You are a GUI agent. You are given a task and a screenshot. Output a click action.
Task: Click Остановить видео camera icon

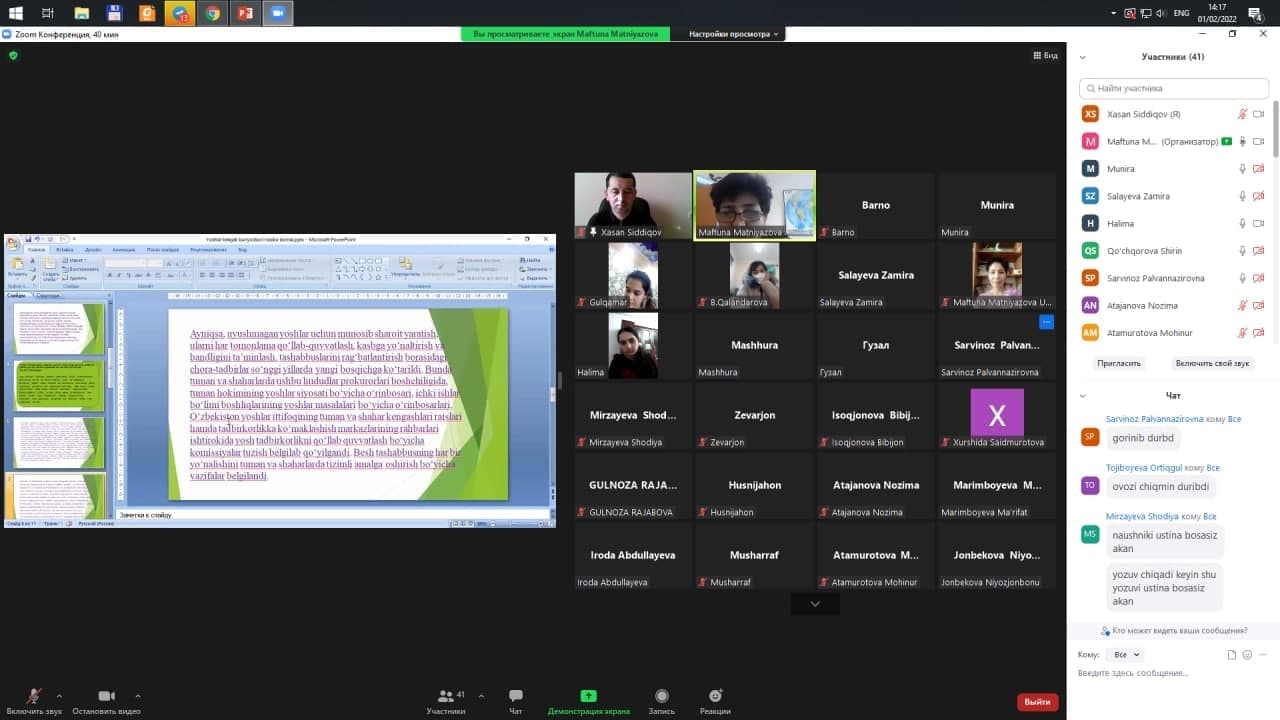point(107,696)
